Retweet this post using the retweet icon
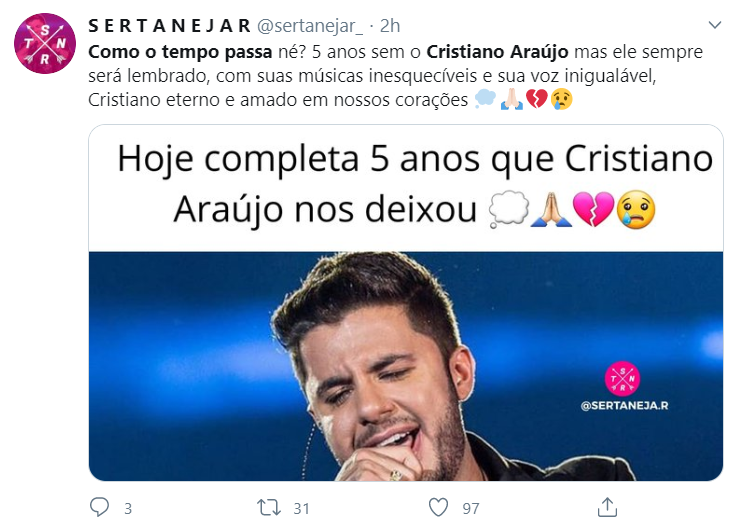This screenshot has width=743, height=531. point(269,507)
